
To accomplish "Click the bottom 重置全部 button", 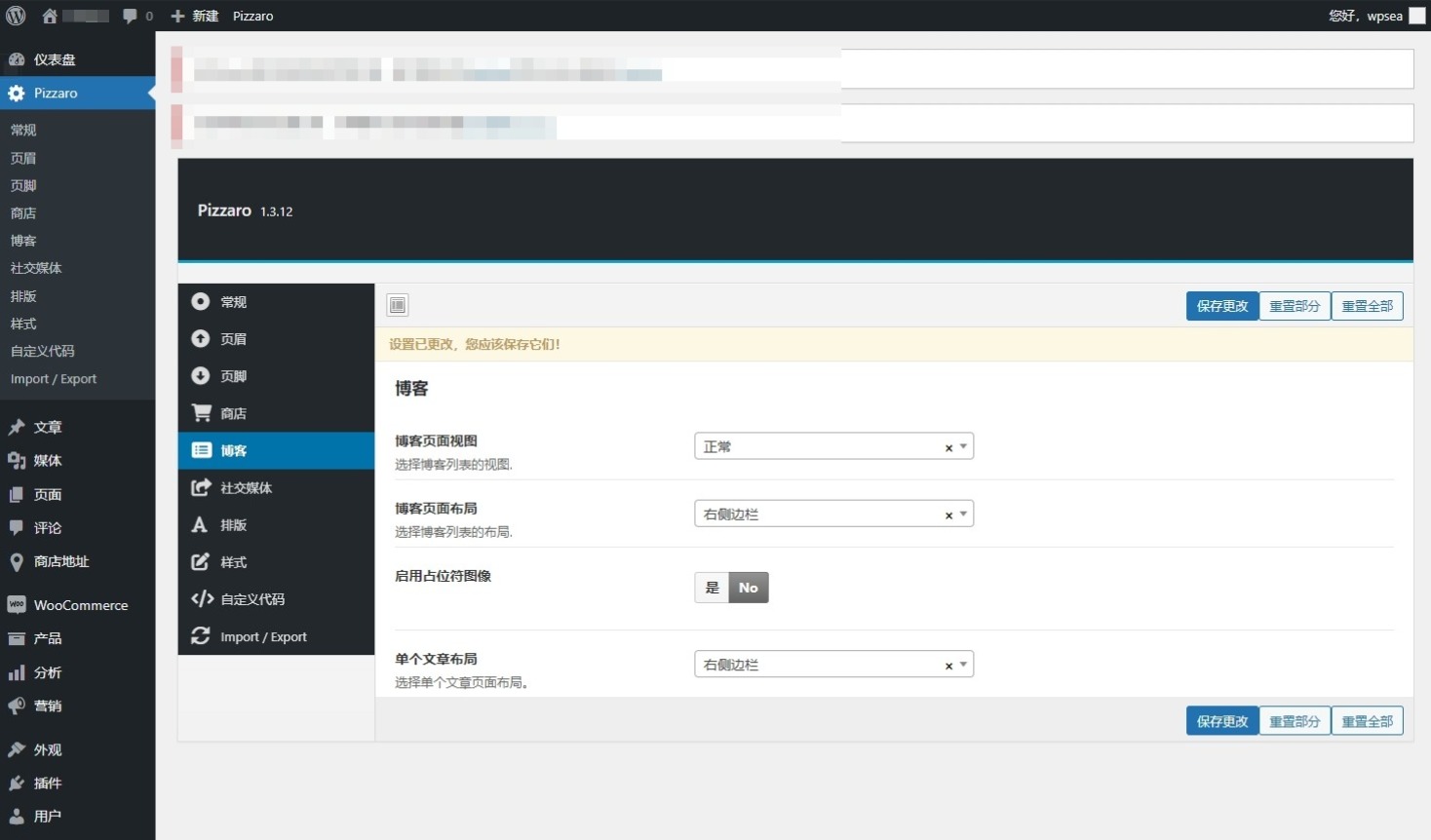I will (1368, 721).
